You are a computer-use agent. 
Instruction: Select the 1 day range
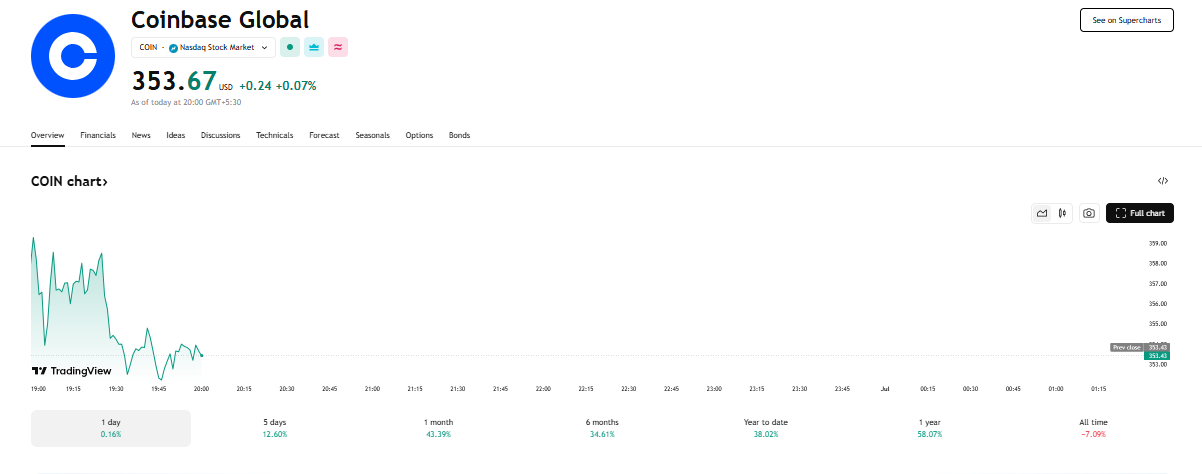(x=111, y=428)
